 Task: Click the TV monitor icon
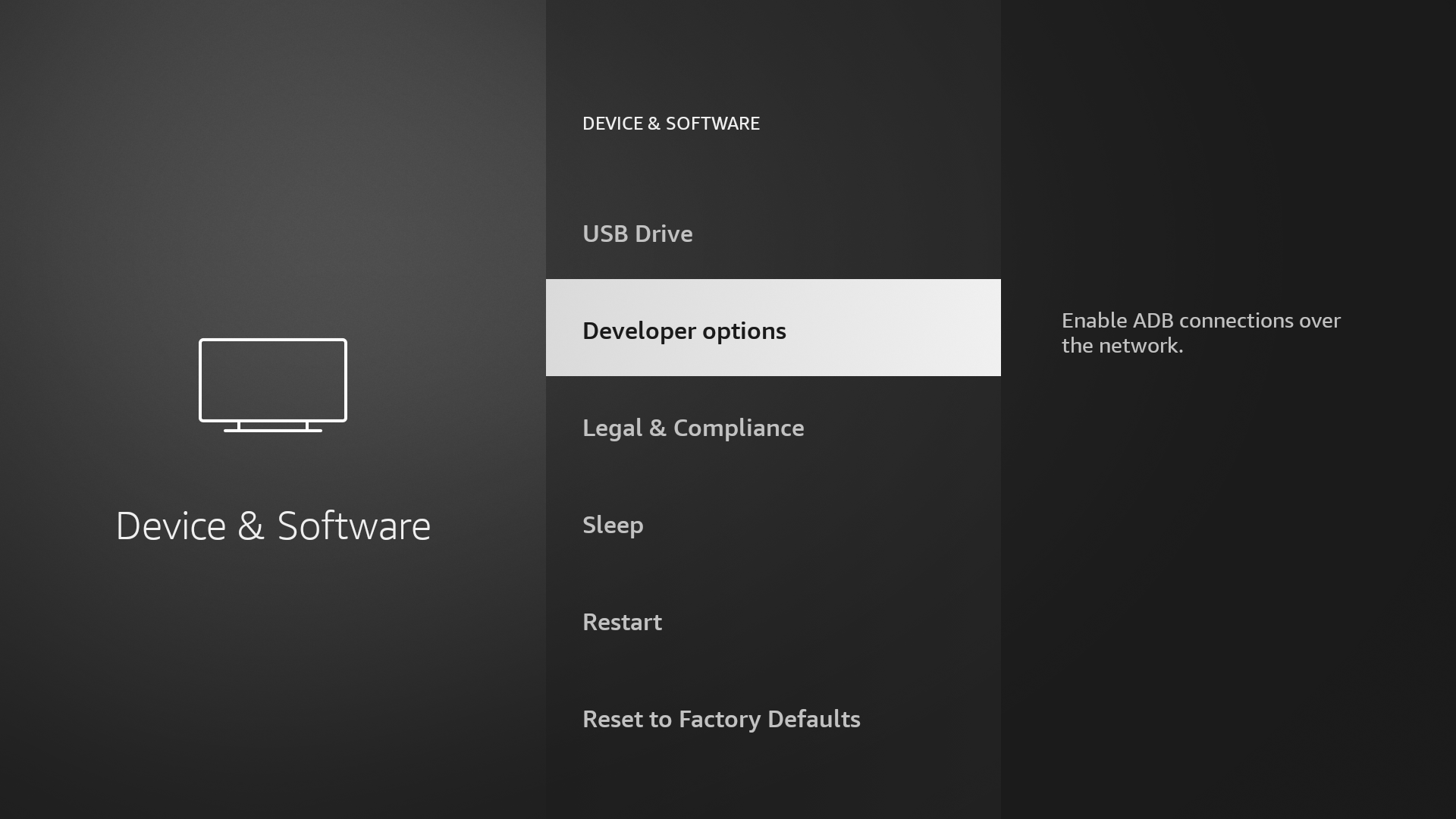(273, 385)
